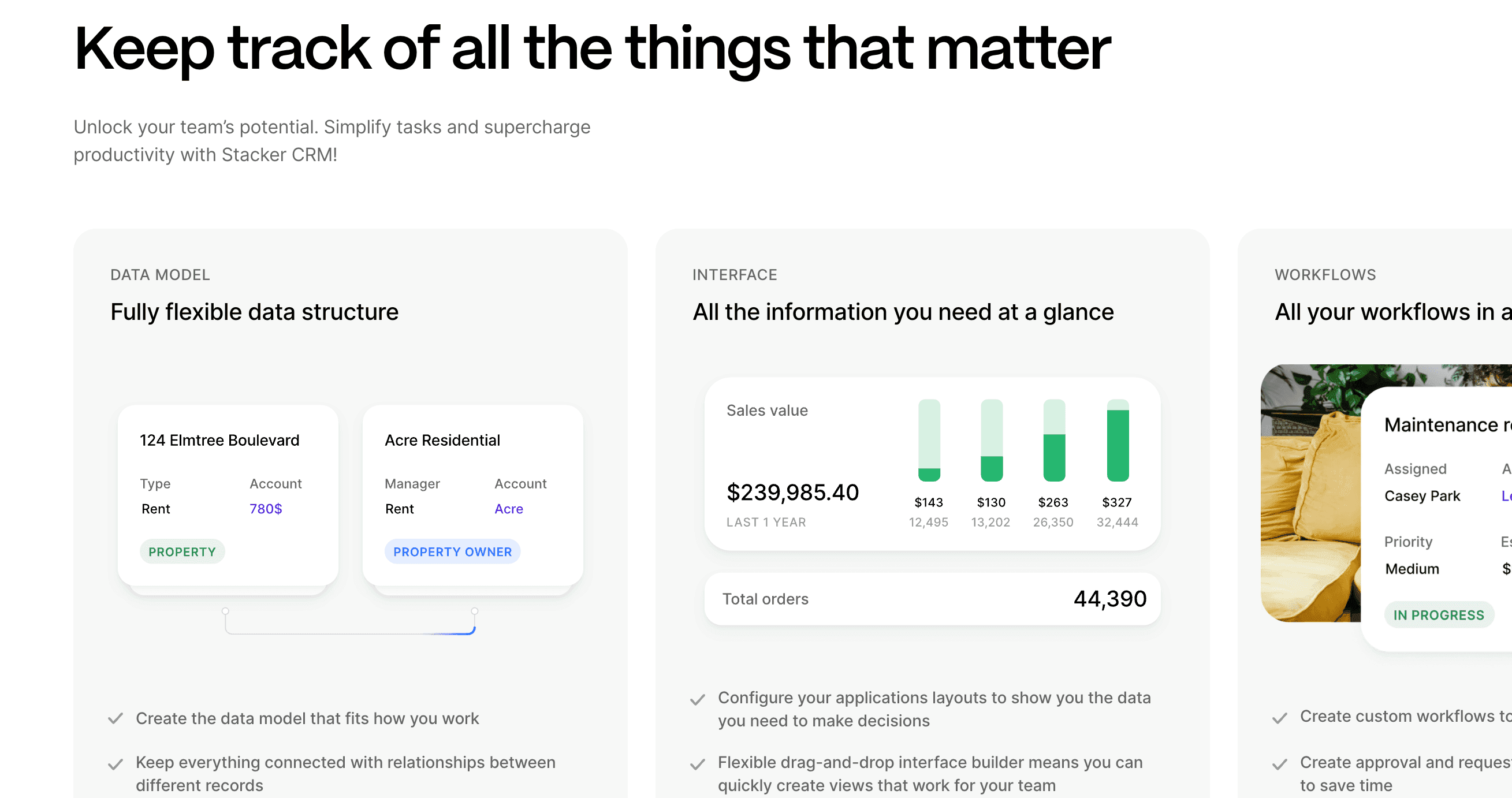The height and width of the screenshot is (798, 1512).
Task: Open the 124 Elmtree Boulevard card
Action: pos(228,495)
